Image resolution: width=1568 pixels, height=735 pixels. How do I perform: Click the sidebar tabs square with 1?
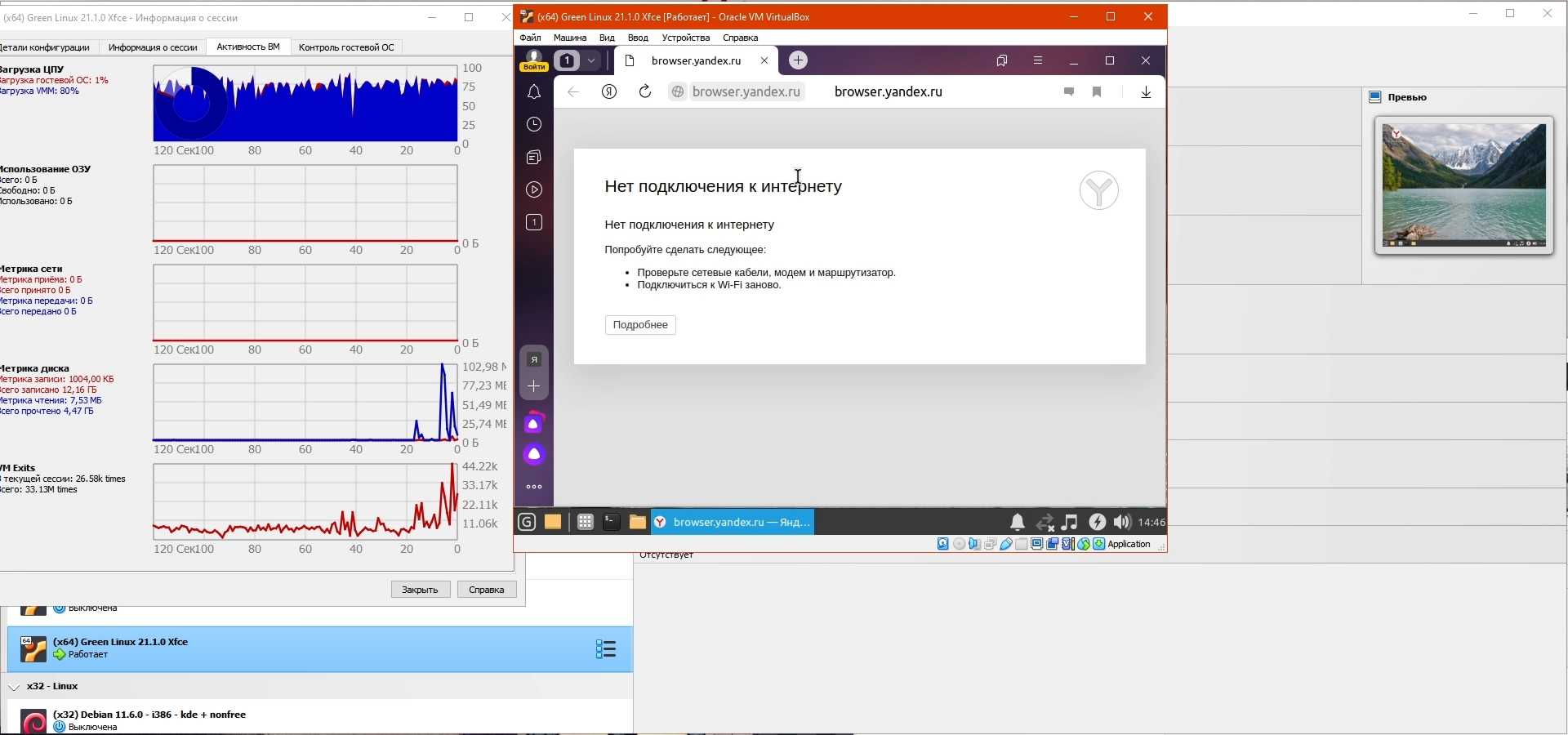(534, 222)
